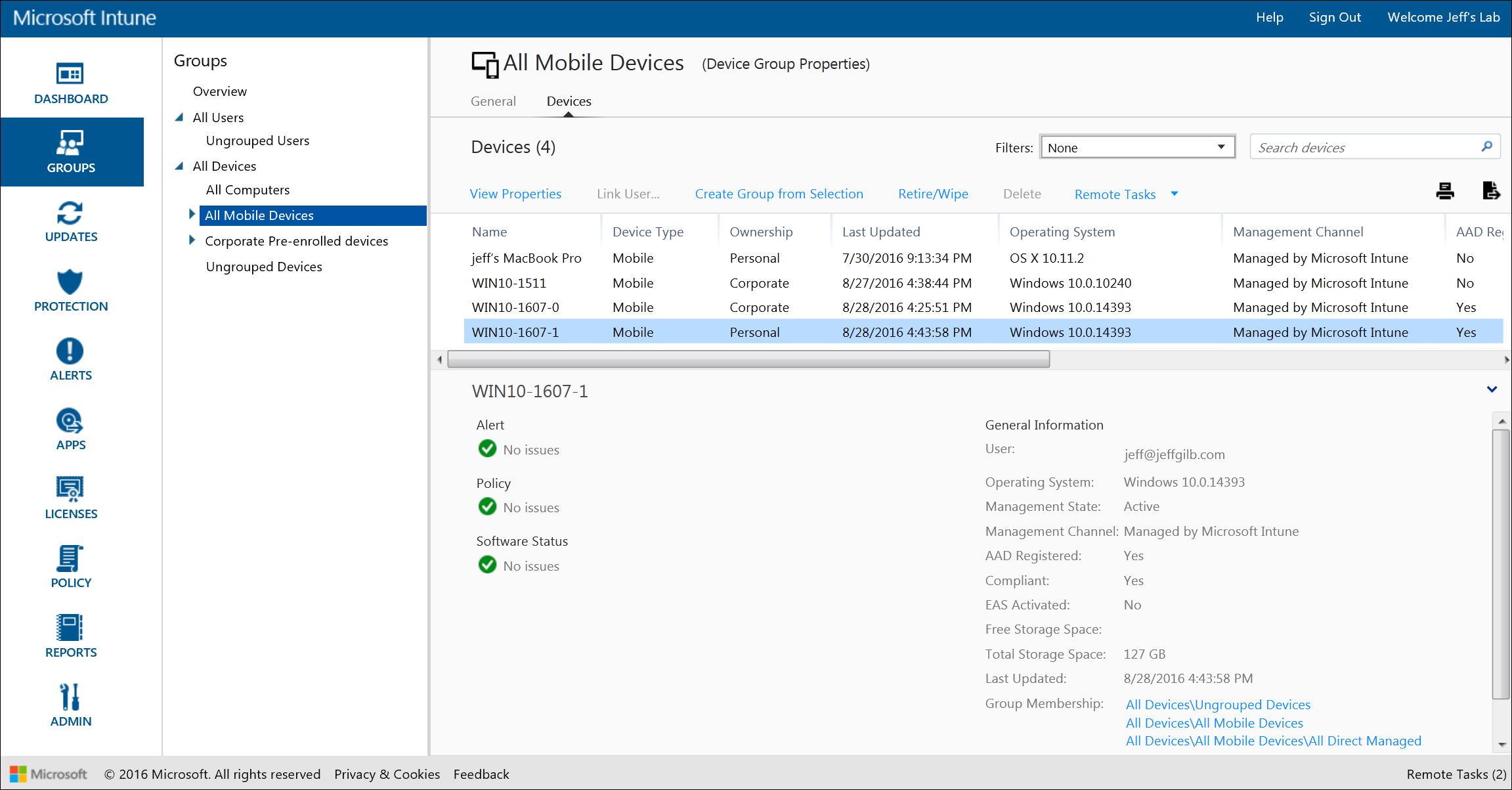This screenshot has height=790, width=1512.
Task: Open the Apps workspace icon
Action: pos(70,421)
